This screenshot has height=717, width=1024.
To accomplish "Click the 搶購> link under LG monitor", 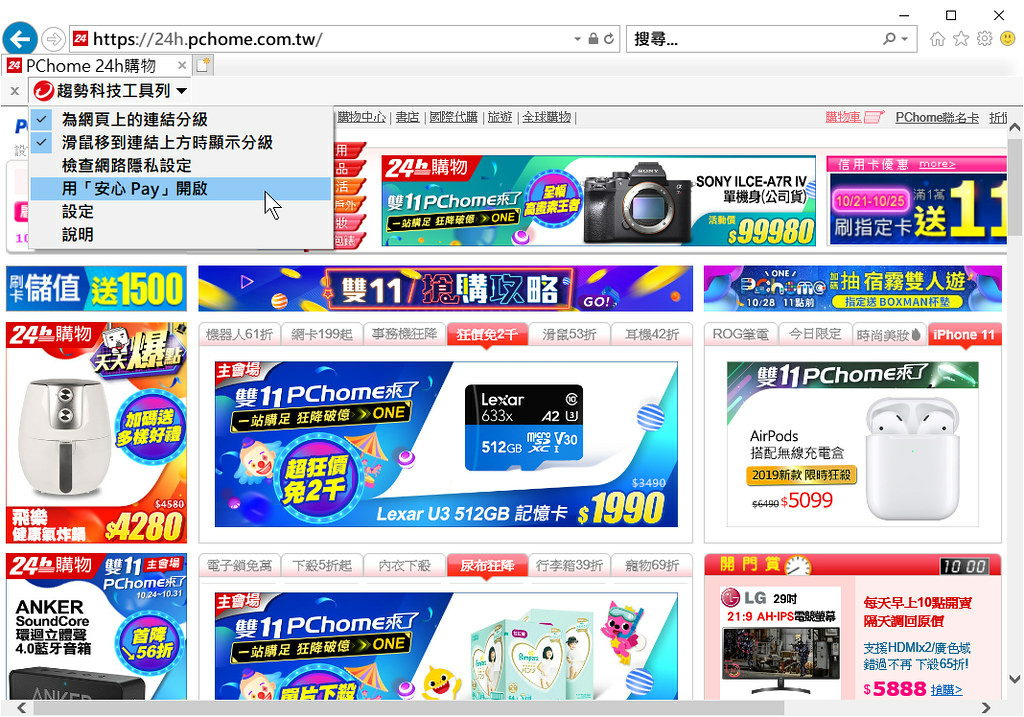I will [946, 690].
